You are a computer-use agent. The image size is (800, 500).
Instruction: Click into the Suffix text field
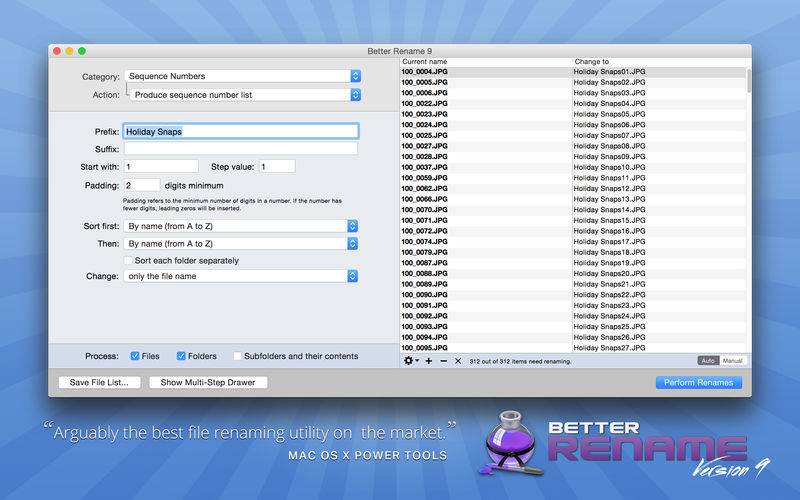pyautogui.click(x=241, y=149)
